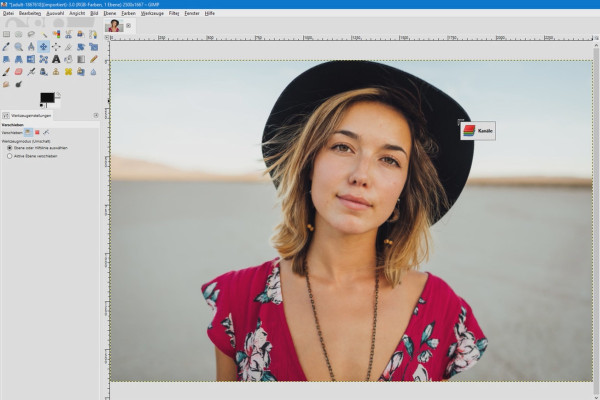Set Verschieben target to layer
Screen dimensions: 600x400
[x=28, y=132]
